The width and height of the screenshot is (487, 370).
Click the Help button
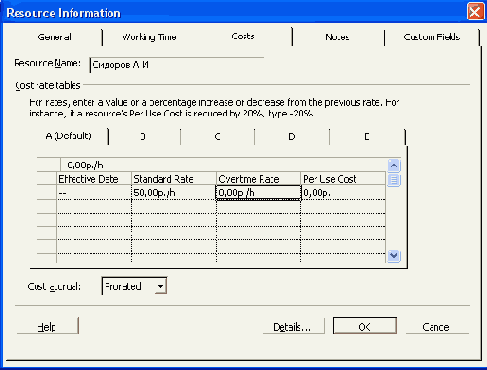tap(47, 326)
